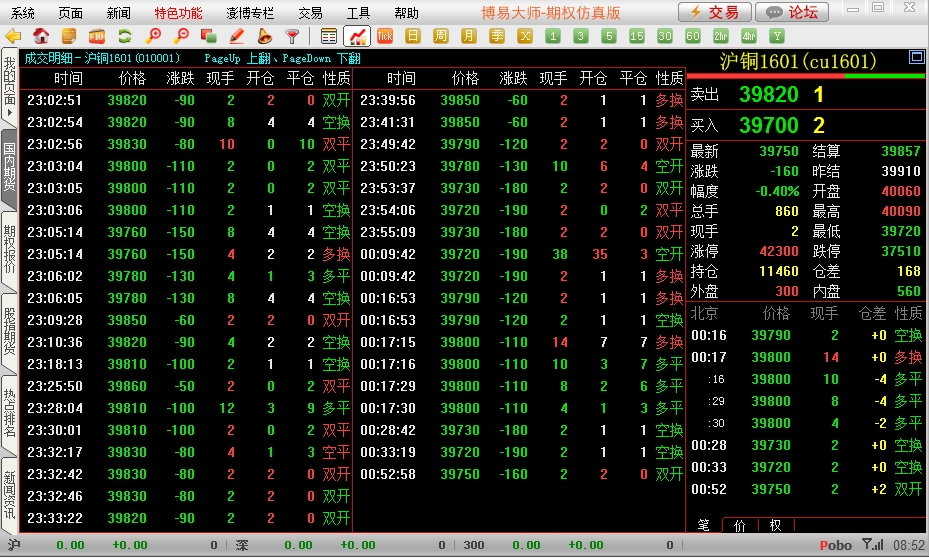This screenshot has height=558, width=929.
Task: Select the 5-minute period icon
Action: (608, 36)
